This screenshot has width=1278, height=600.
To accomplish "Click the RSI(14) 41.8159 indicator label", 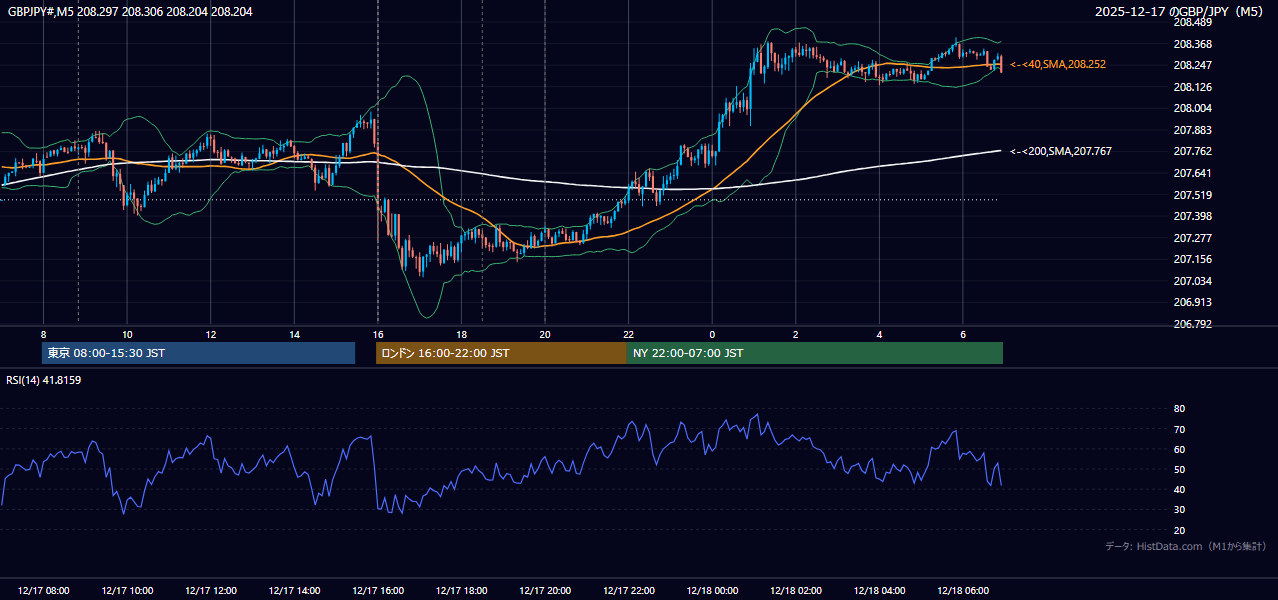I will [x=44, y=380].
